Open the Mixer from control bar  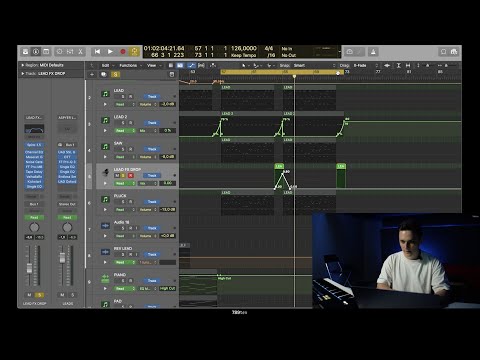tap(70, 52)
